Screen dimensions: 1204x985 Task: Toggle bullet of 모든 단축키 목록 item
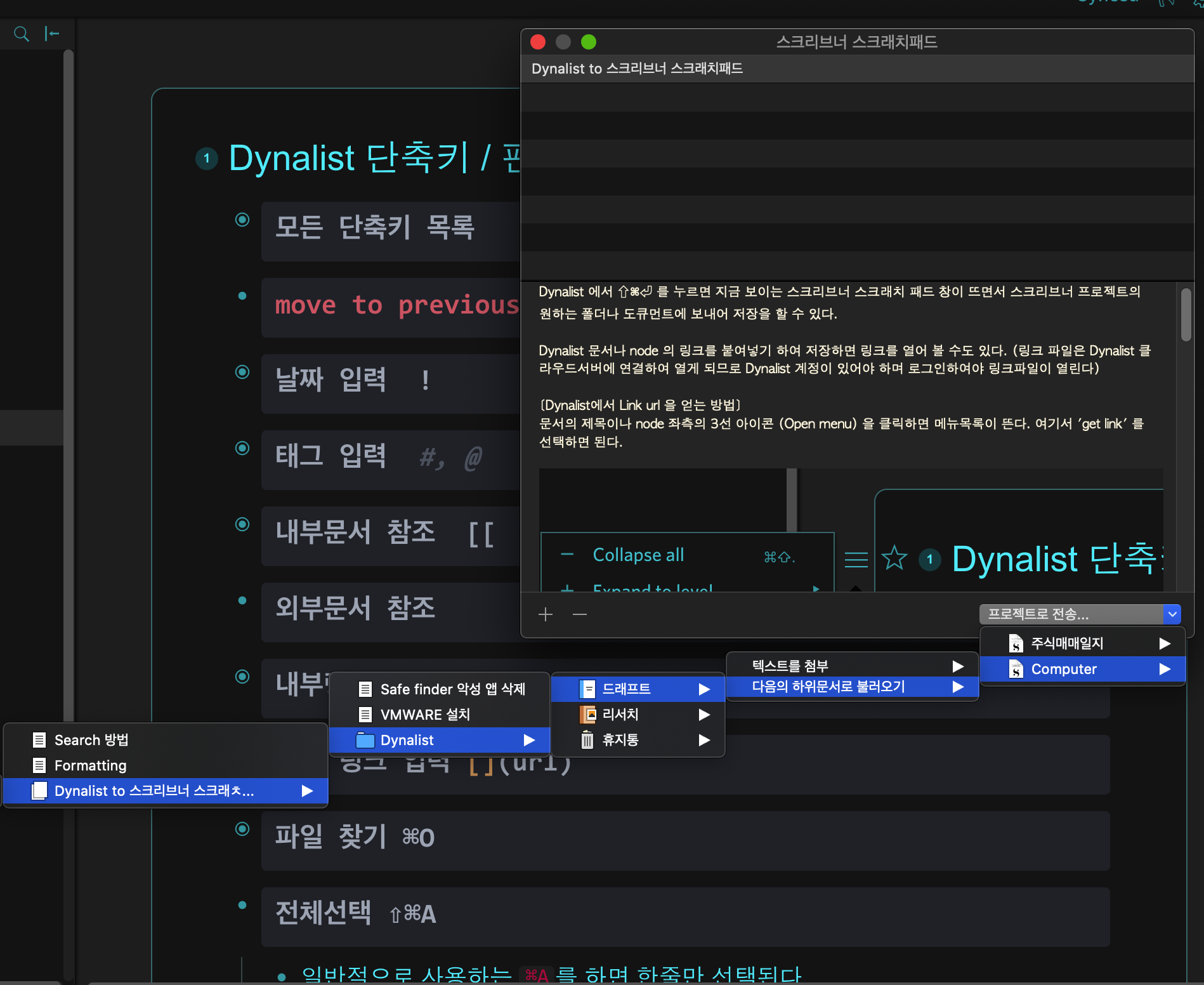tap(242, 220)
